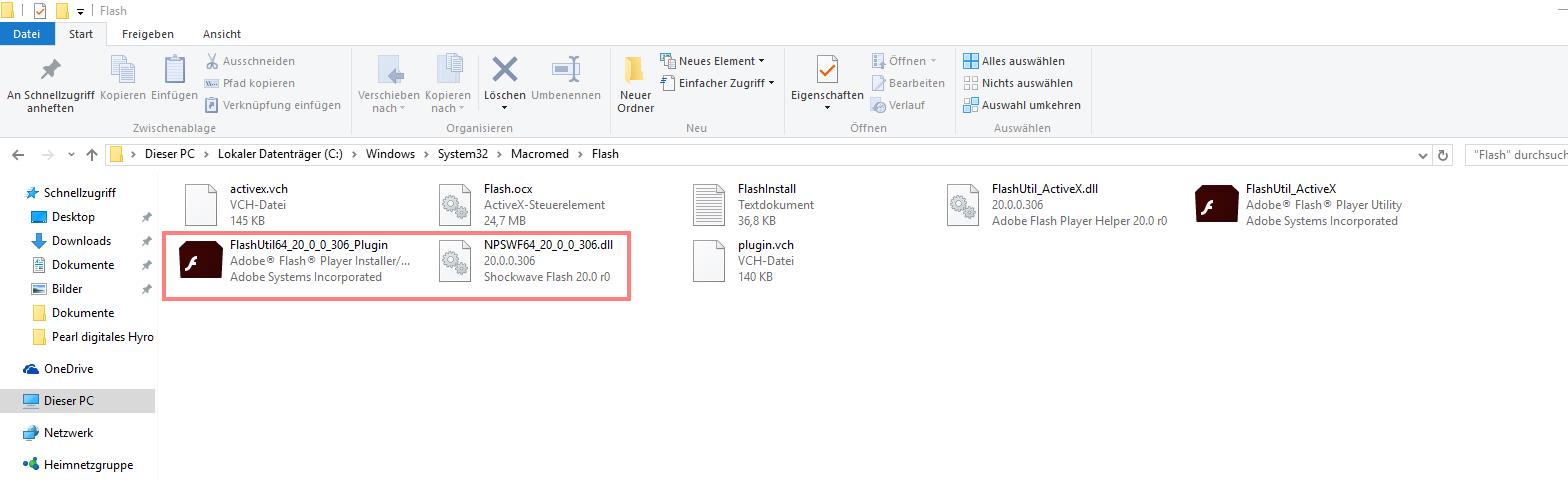This screenshot has height=480, width=1568.
Task: Refresh the folder view button
Action: tap(1442, 155)
